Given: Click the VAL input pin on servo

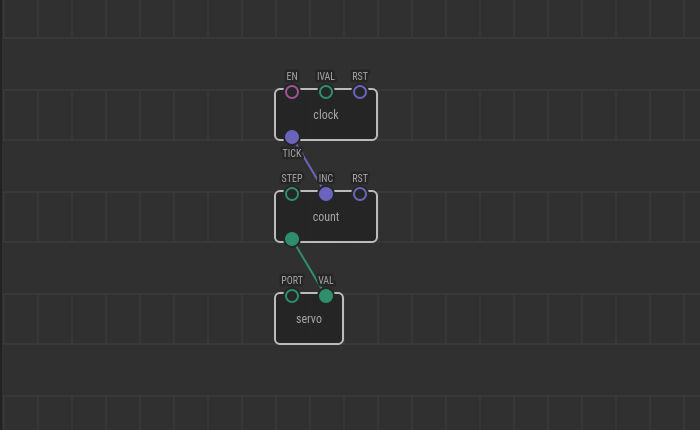Looking at the screenshot, I should [326, 296].
